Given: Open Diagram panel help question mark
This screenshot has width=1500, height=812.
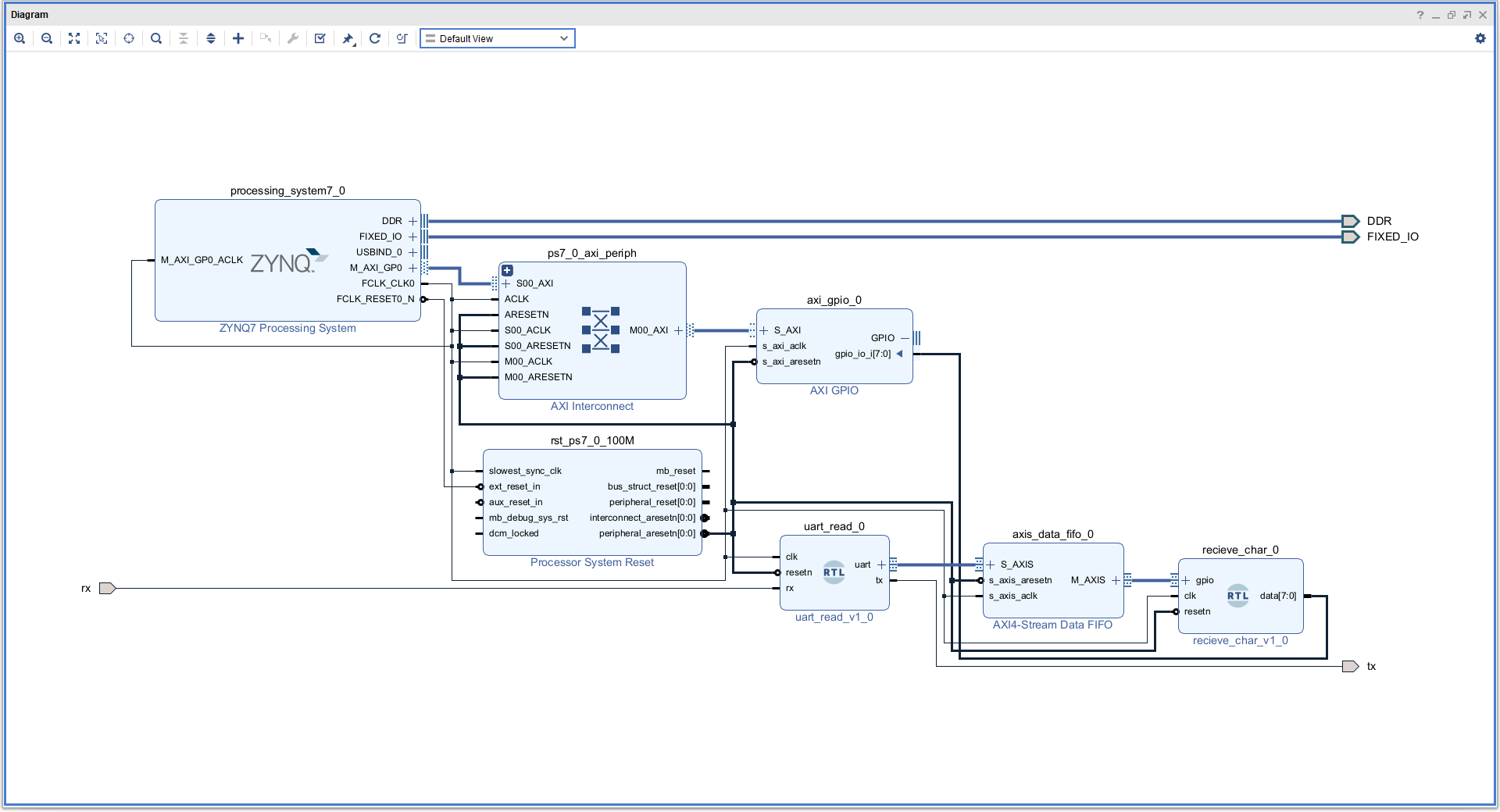Looking at the screenshot, I should coord(1420,15).
